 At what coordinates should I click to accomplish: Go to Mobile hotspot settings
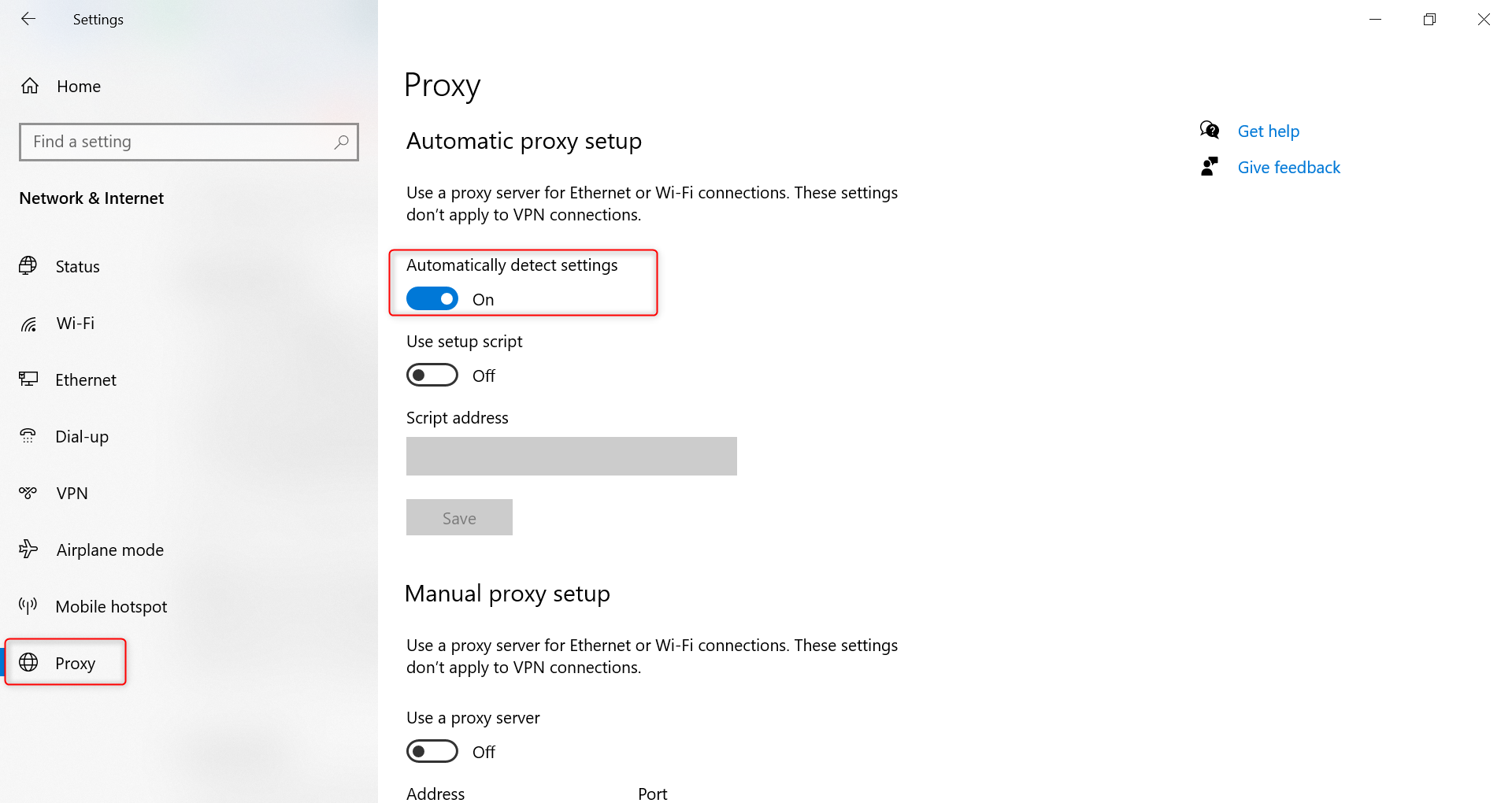click(x=111, y=606)
